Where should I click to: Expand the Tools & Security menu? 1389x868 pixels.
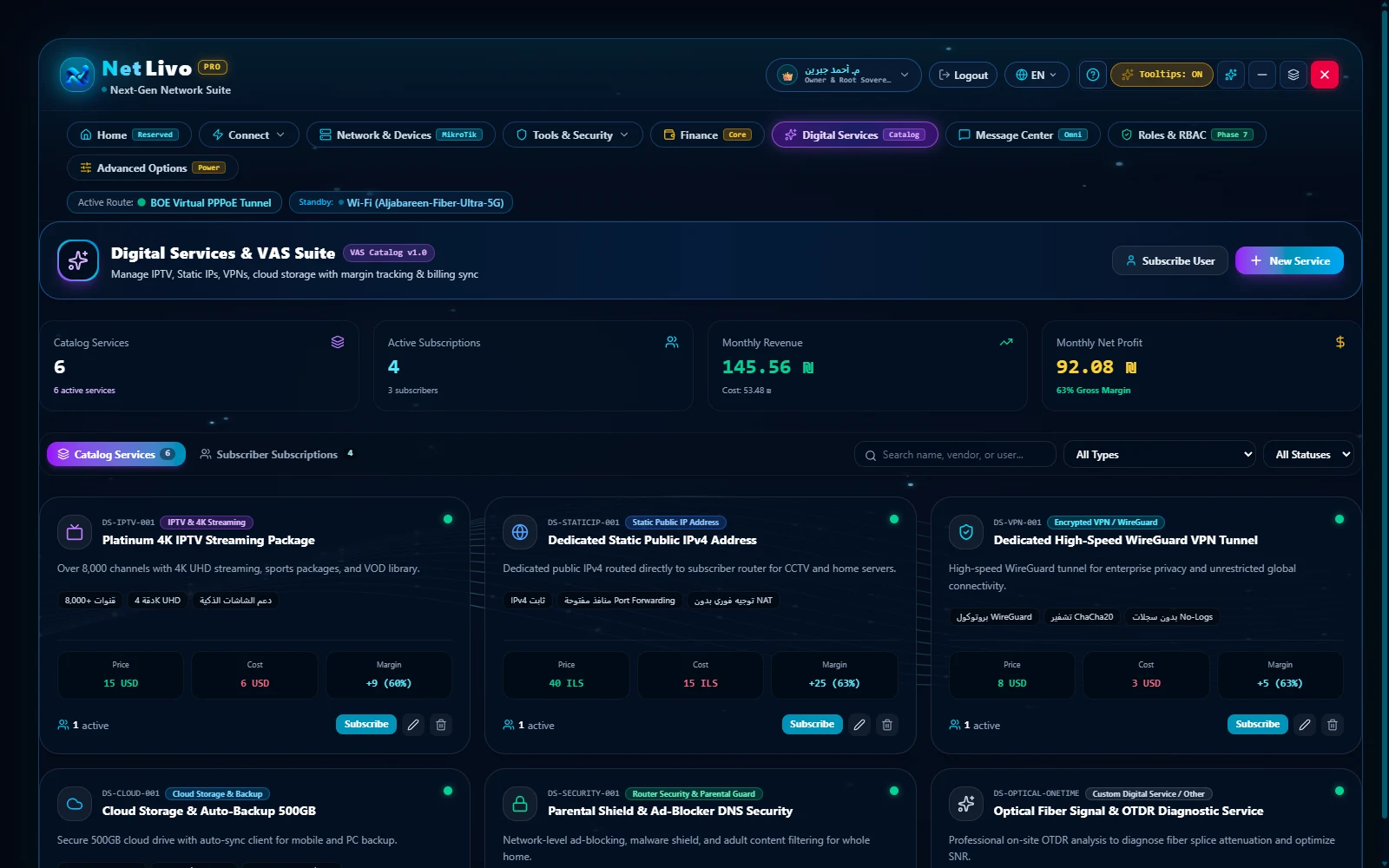(573, 135)
